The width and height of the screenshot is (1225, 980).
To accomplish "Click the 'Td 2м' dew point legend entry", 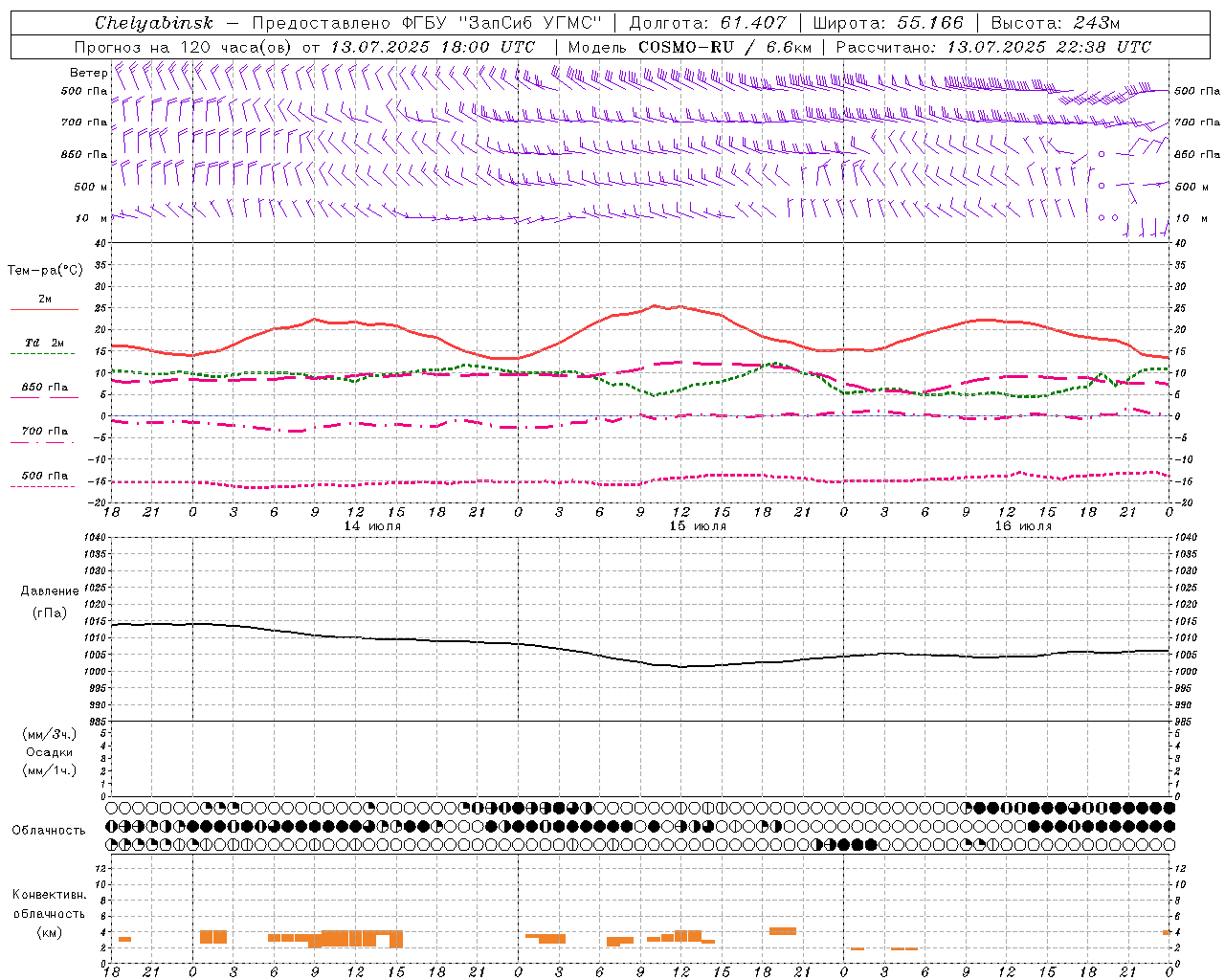I will coord(45,343).
